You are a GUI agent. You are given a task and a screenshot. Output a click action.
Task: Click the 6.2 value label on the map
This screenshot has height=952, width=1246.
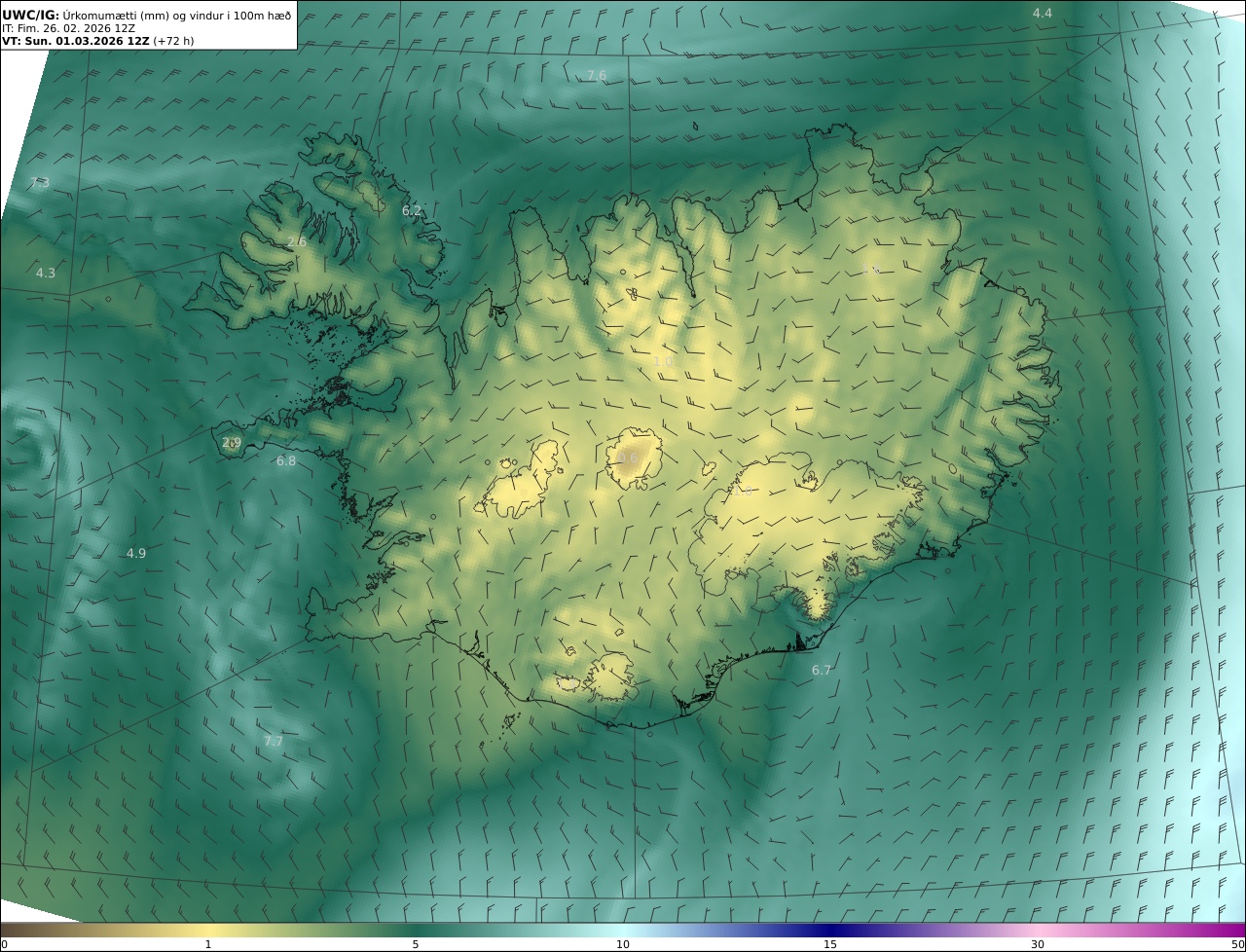(412, 210)
